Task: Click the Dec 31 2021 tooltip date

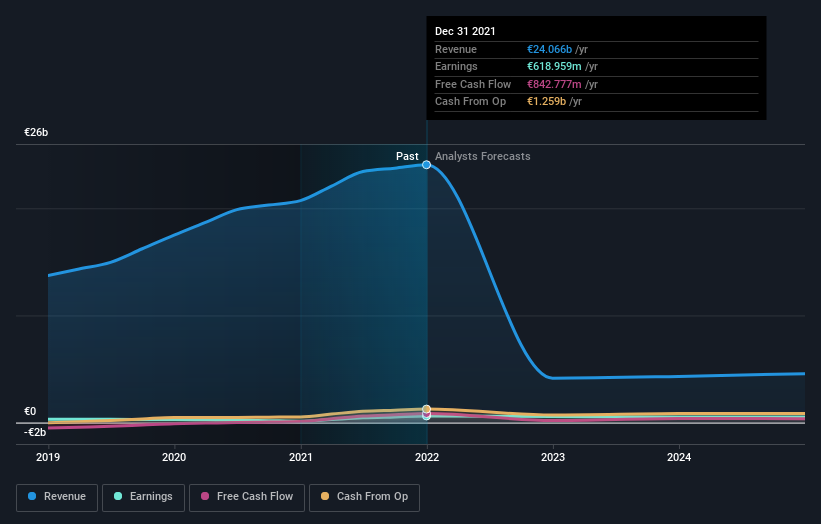Action: tap(465, 31)
